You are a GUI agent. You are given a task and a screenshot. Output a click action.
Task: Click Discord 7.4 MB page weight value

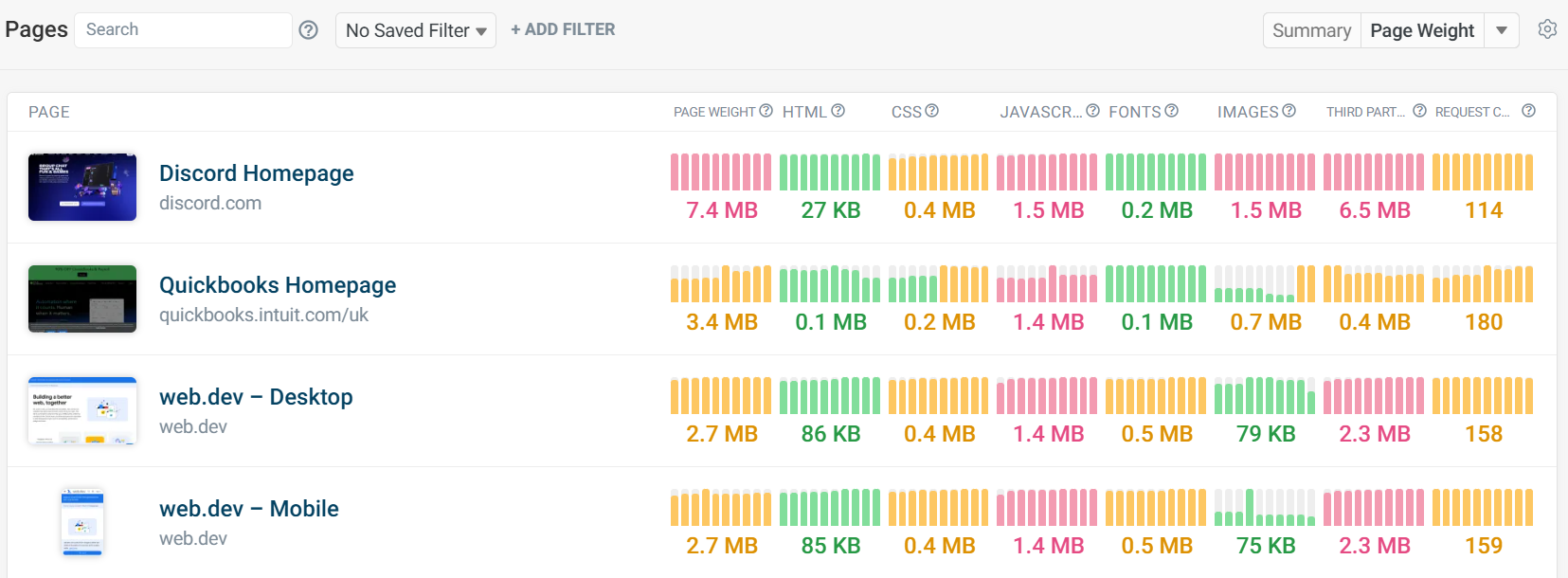click(722, 210)
